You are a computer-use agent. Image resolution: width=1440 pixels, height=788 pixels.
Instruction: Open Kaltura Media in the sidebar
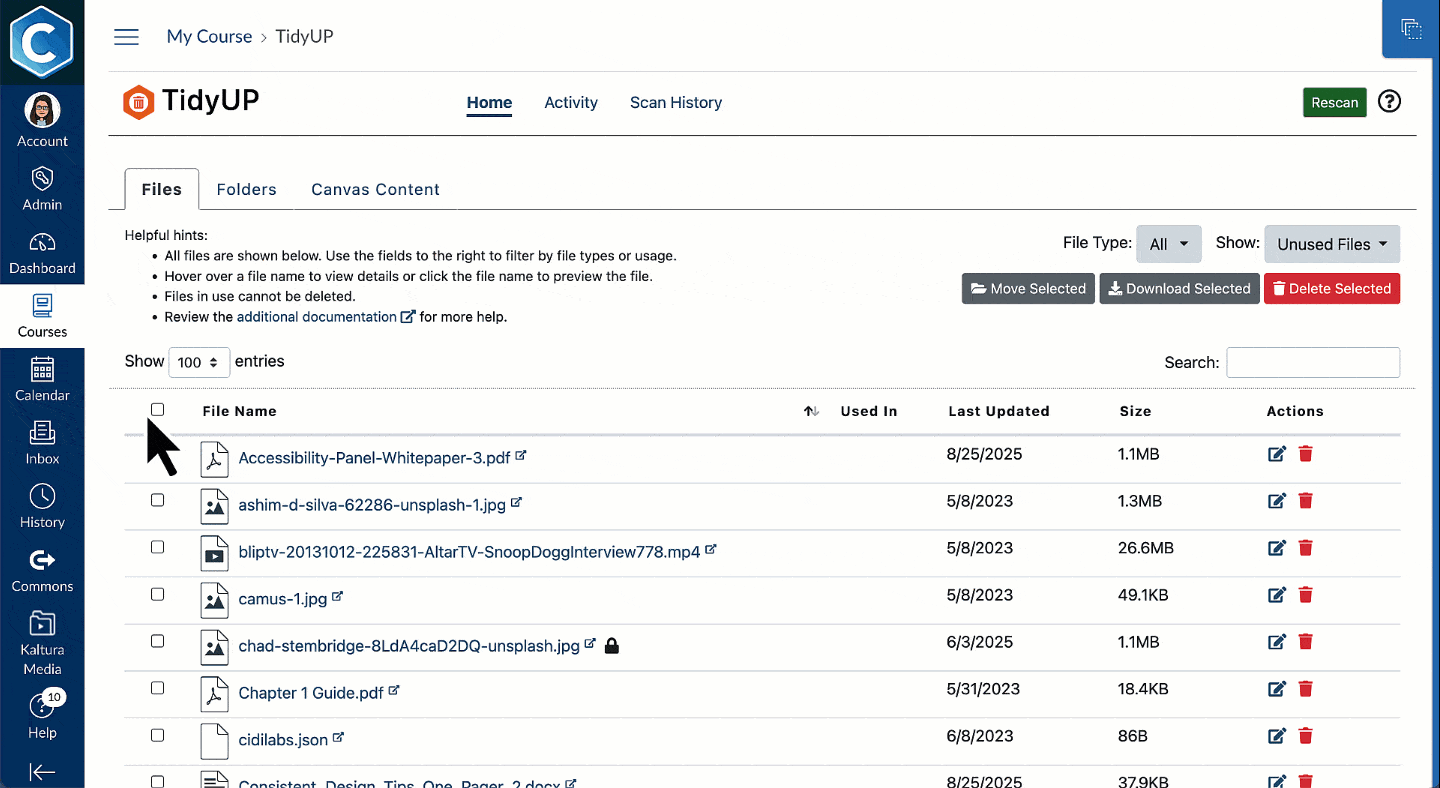tap(42, 643)
